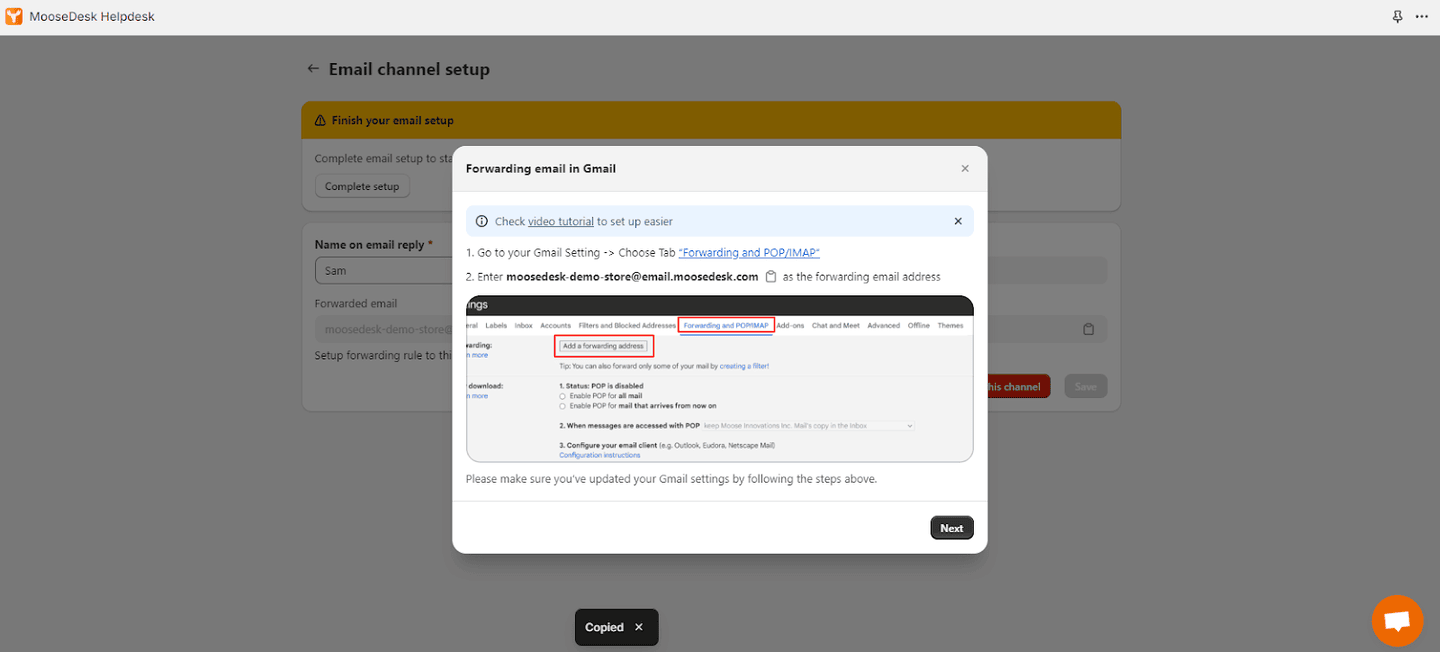Click the Complete setup button
Screen dimensions: 1440x652
(362, 187)
